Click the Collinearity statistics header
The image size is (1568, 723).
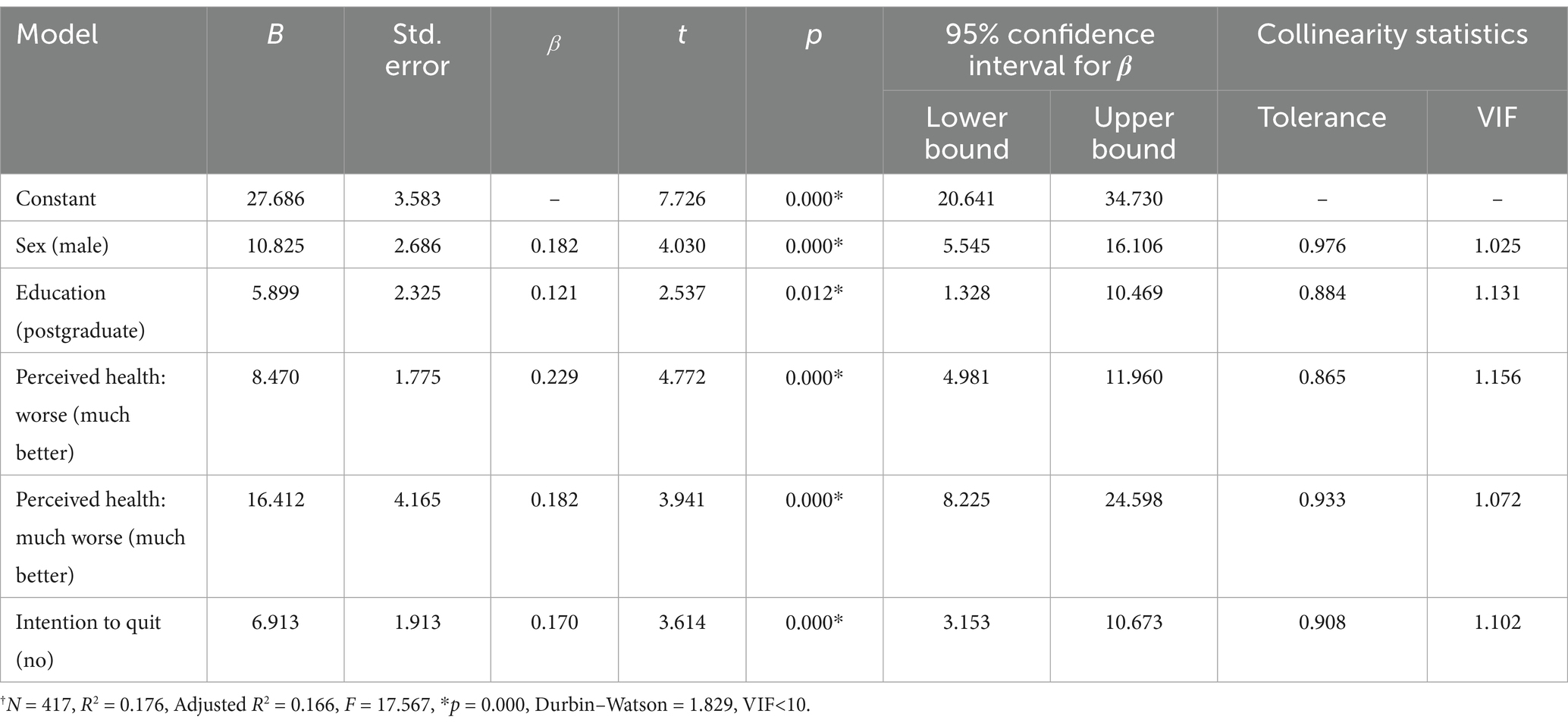[x=1392, y=35]
